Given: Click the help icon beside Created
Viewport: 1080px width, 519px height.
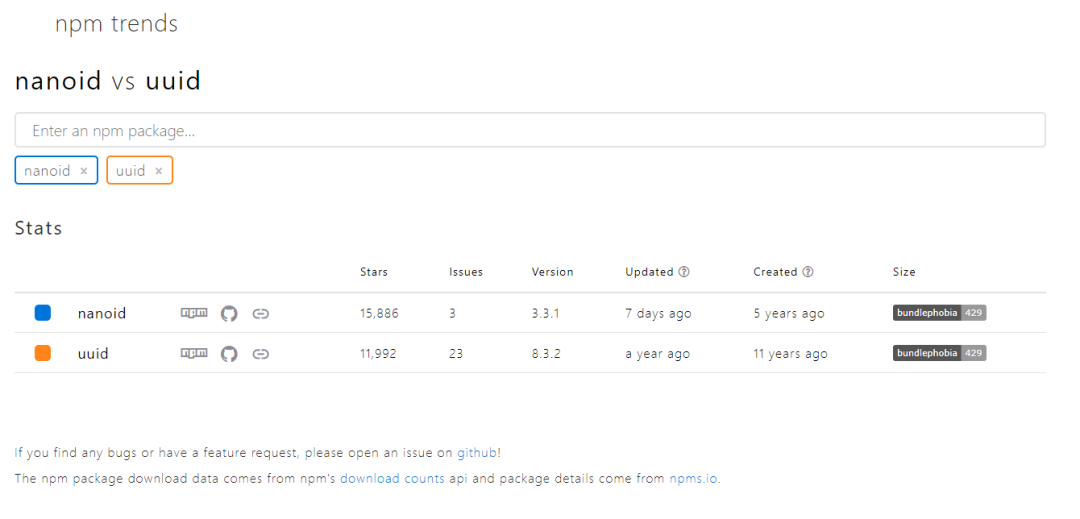Looking at the screenshot, I should point(808,272).
